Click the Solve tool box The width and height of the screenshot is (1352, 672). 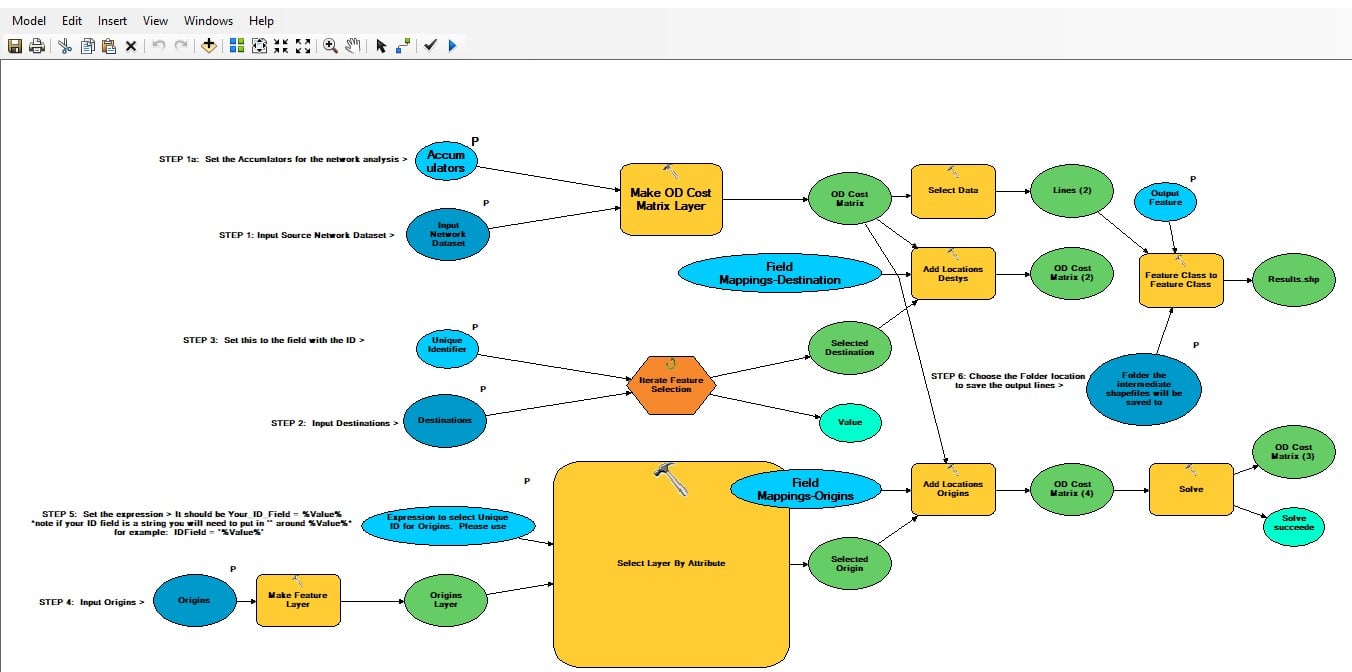(x=1191, y=489)
